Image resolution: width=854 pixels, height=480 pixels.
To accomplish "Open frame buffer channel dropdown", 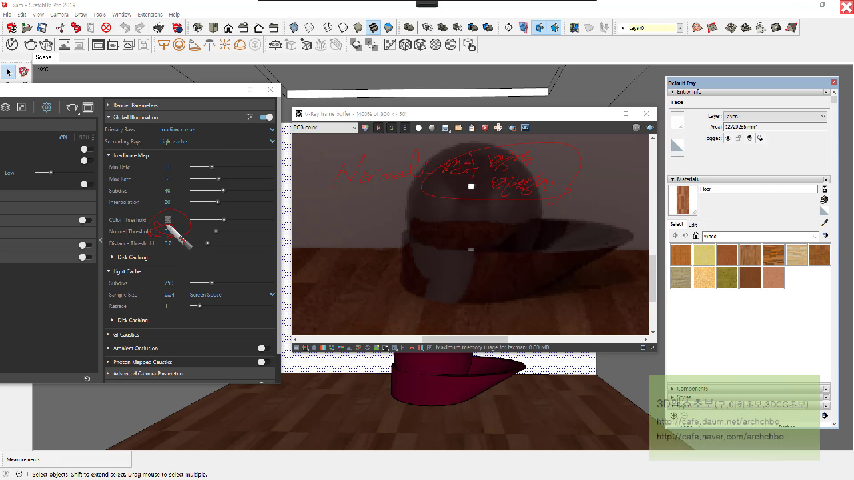I will pos(325,127).
